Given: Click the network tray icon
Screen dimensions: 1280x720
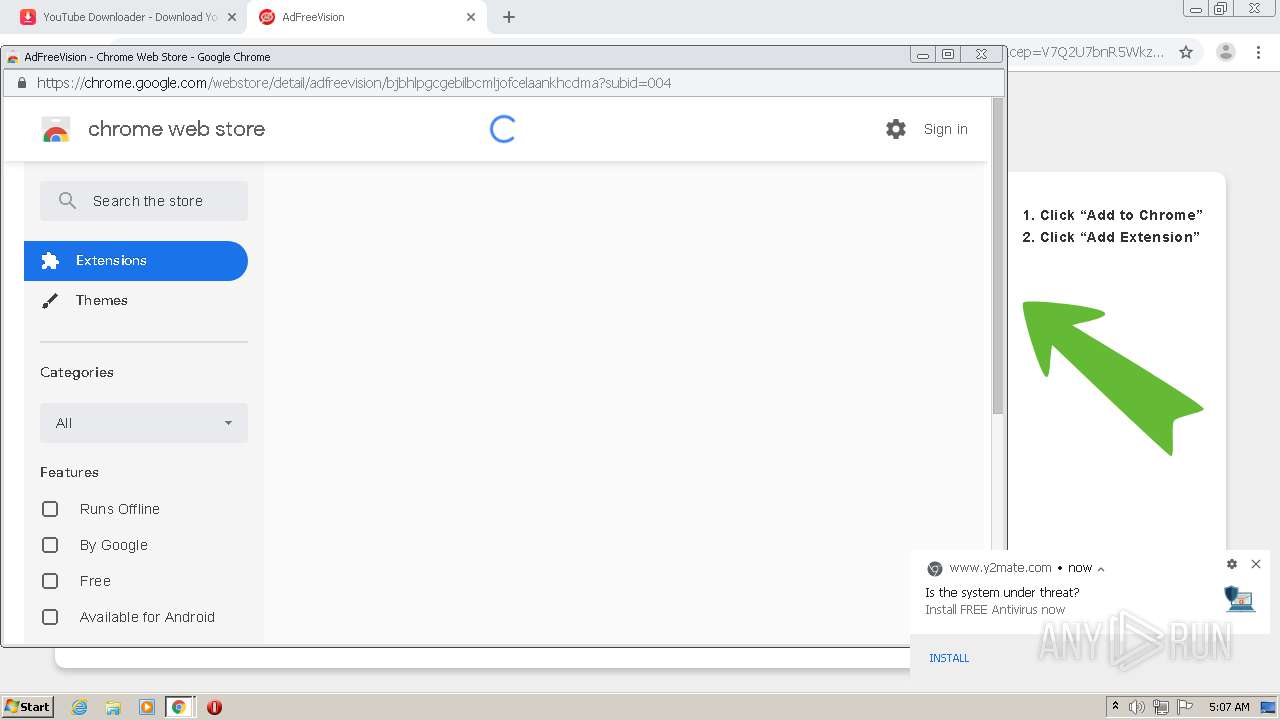Looking at the screenshot, I should pos(1161,707).
